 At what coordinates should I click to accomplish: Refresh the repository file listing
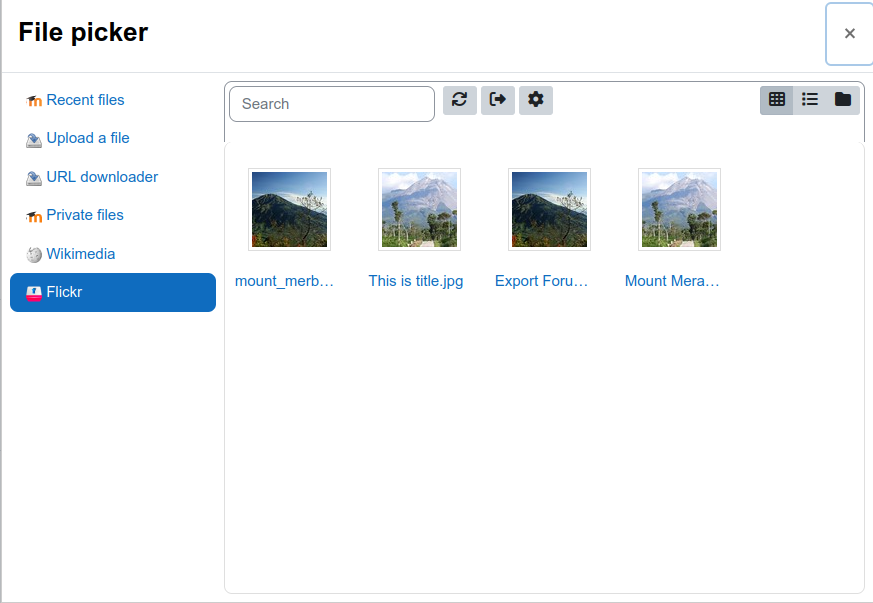tap(460, 100)
